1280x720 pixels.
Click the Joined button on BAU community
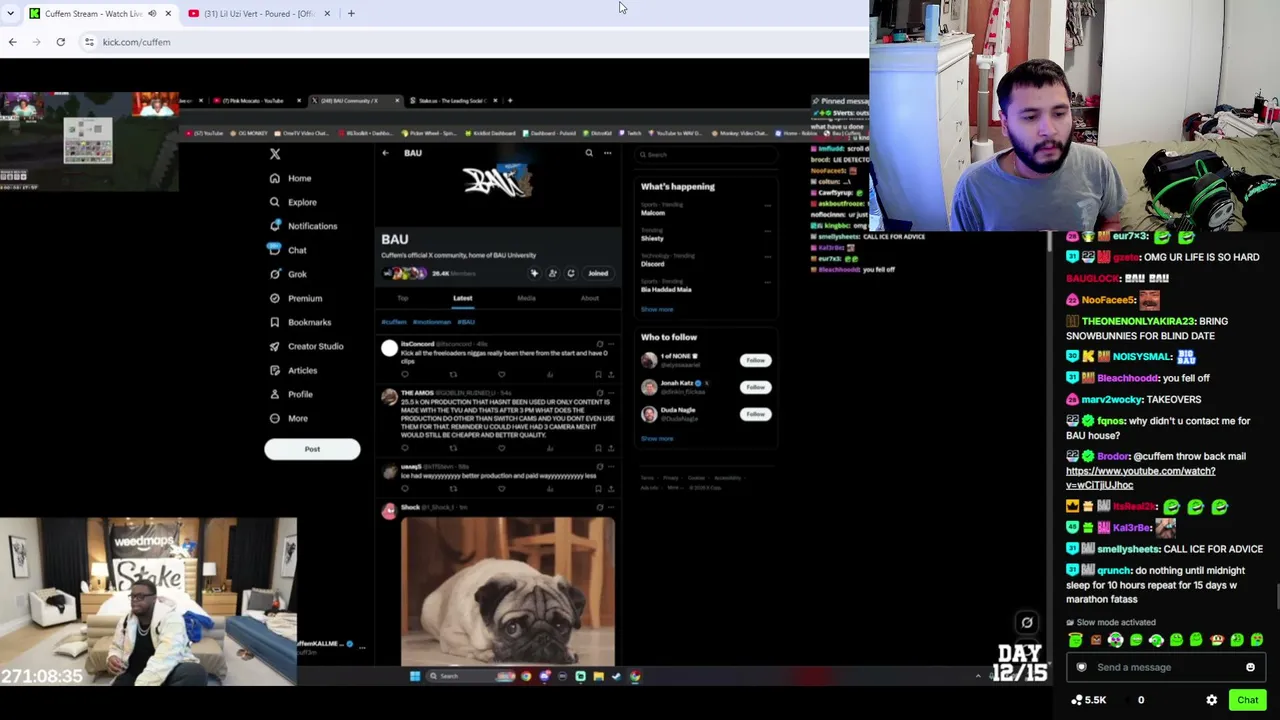pos(598,273)
